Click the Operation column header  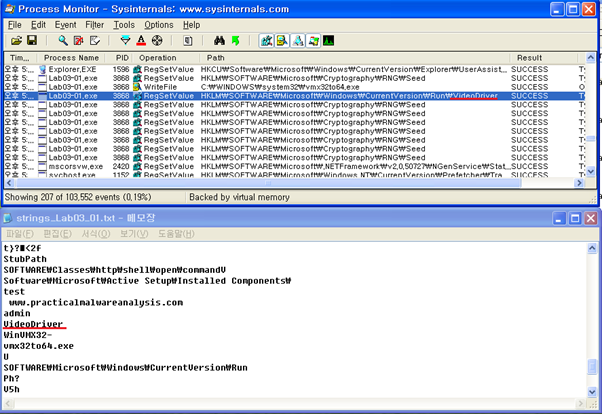[x=165, y=58]
